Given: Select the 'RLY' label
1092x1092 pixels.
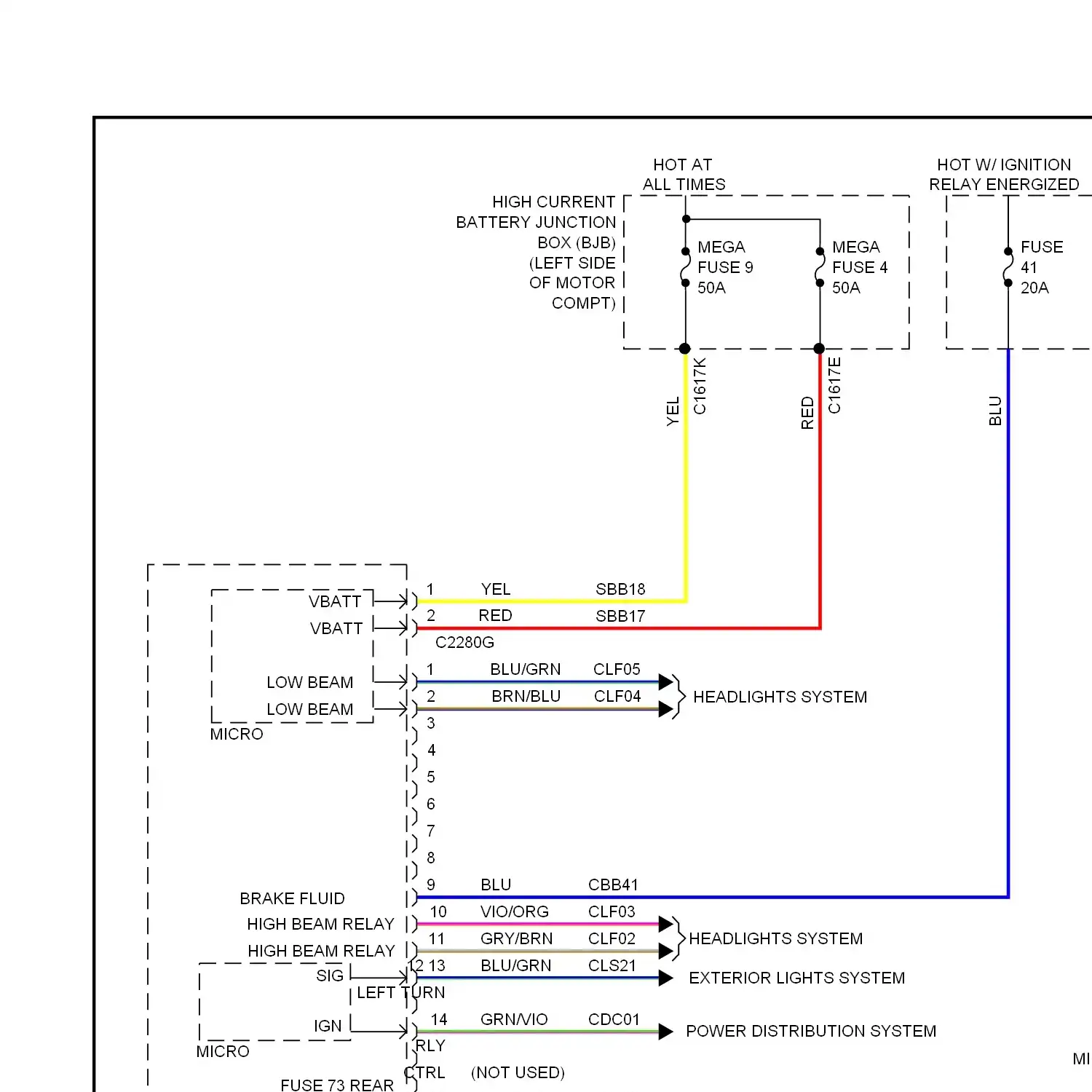Looking at the screenshot, I should pos(430,1045).
